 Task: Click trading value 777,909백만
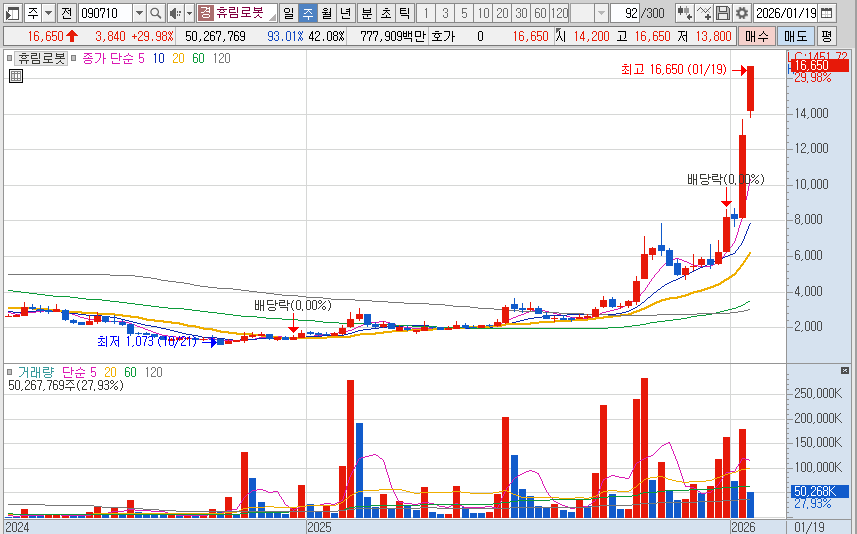pos(392,36)
